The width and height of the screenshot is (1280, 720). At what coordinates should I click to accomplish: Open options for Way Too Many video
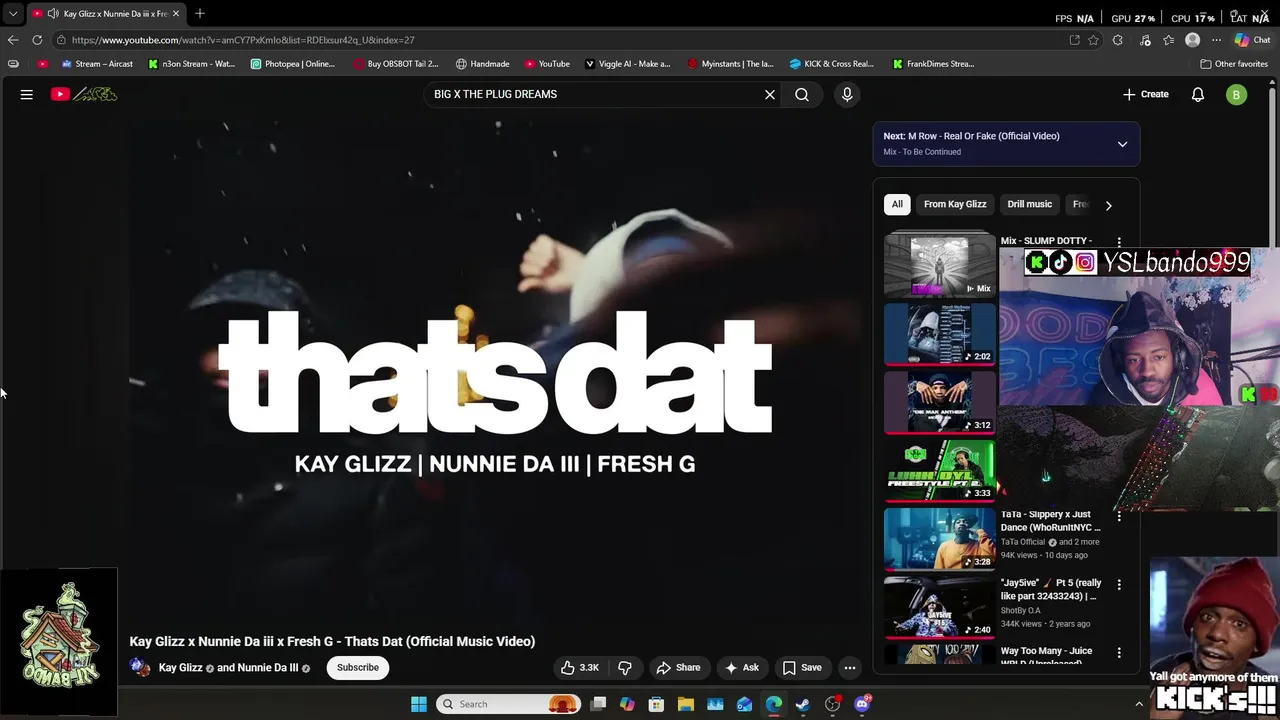pos(1119,653)
